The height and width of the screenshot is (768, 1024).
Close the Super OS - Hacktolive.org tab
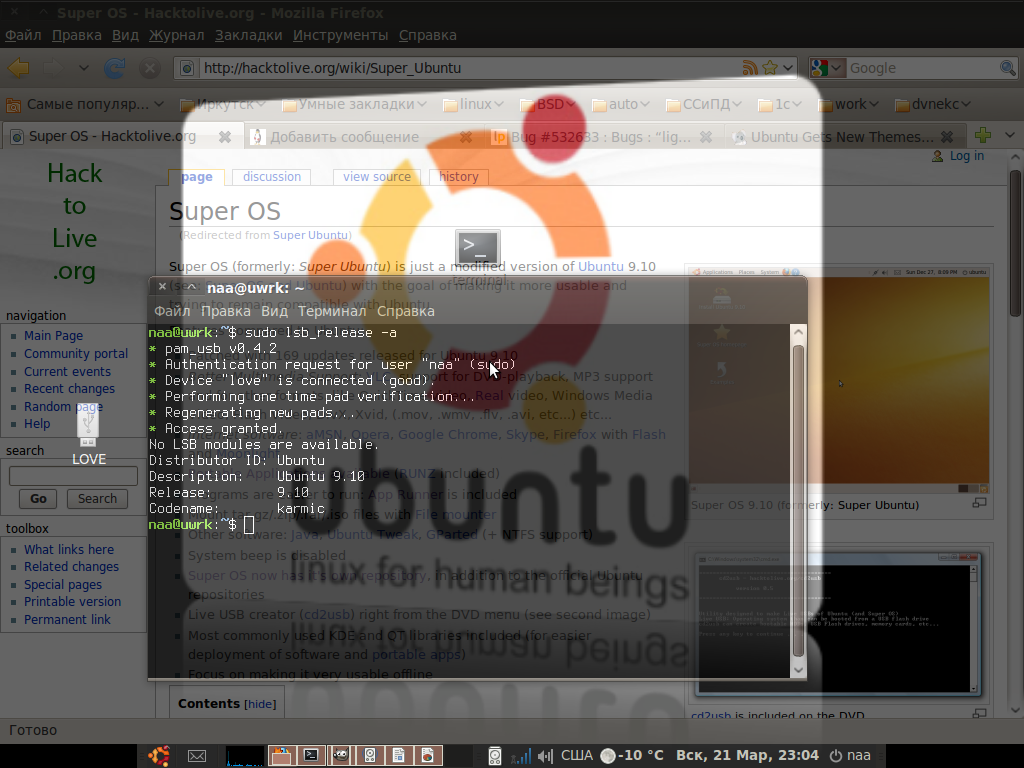pyautogui.click(x=225, y=137)
